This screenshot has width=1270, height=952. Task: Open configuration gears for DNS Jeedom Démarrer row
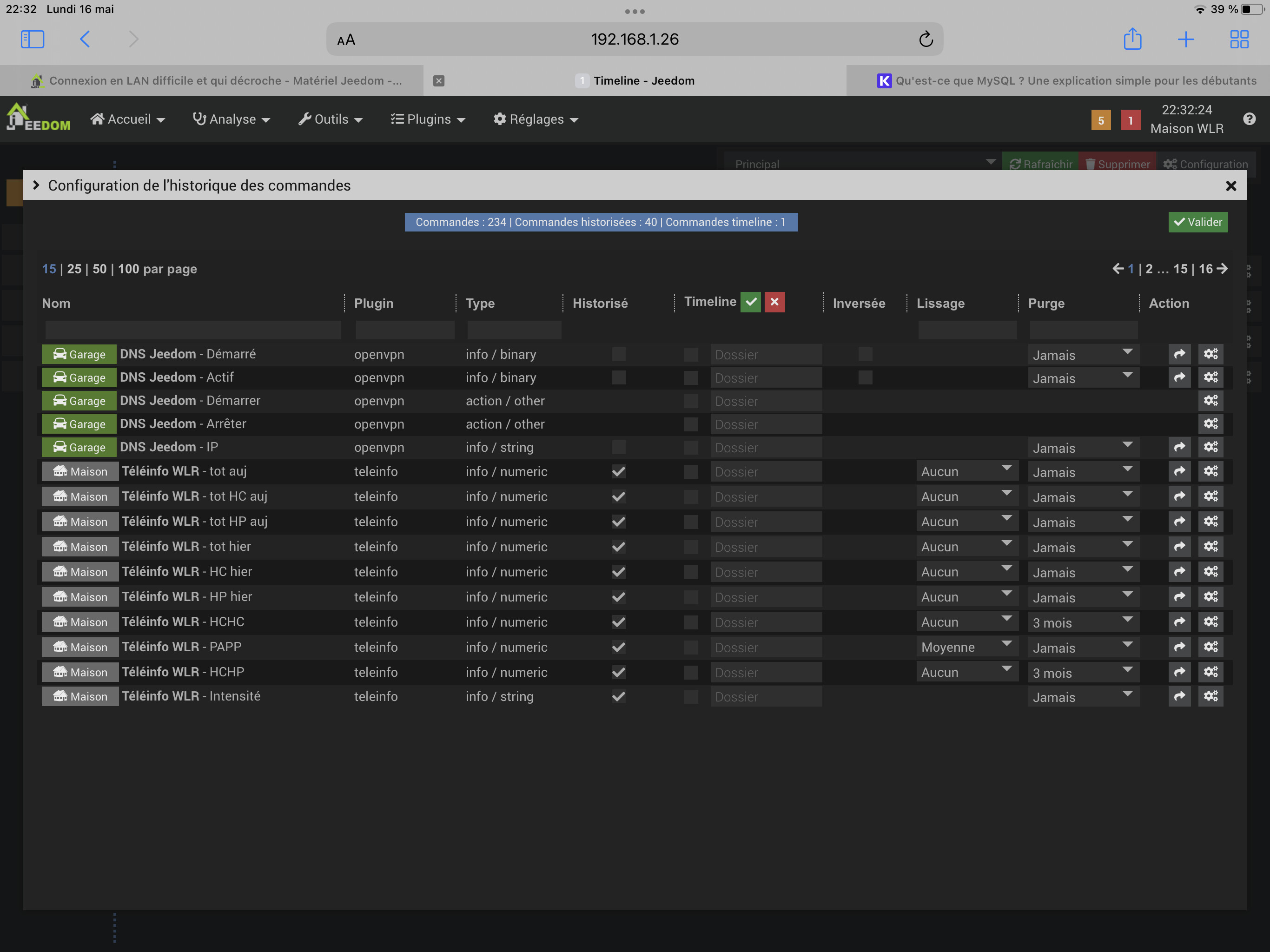(1210, 401)
